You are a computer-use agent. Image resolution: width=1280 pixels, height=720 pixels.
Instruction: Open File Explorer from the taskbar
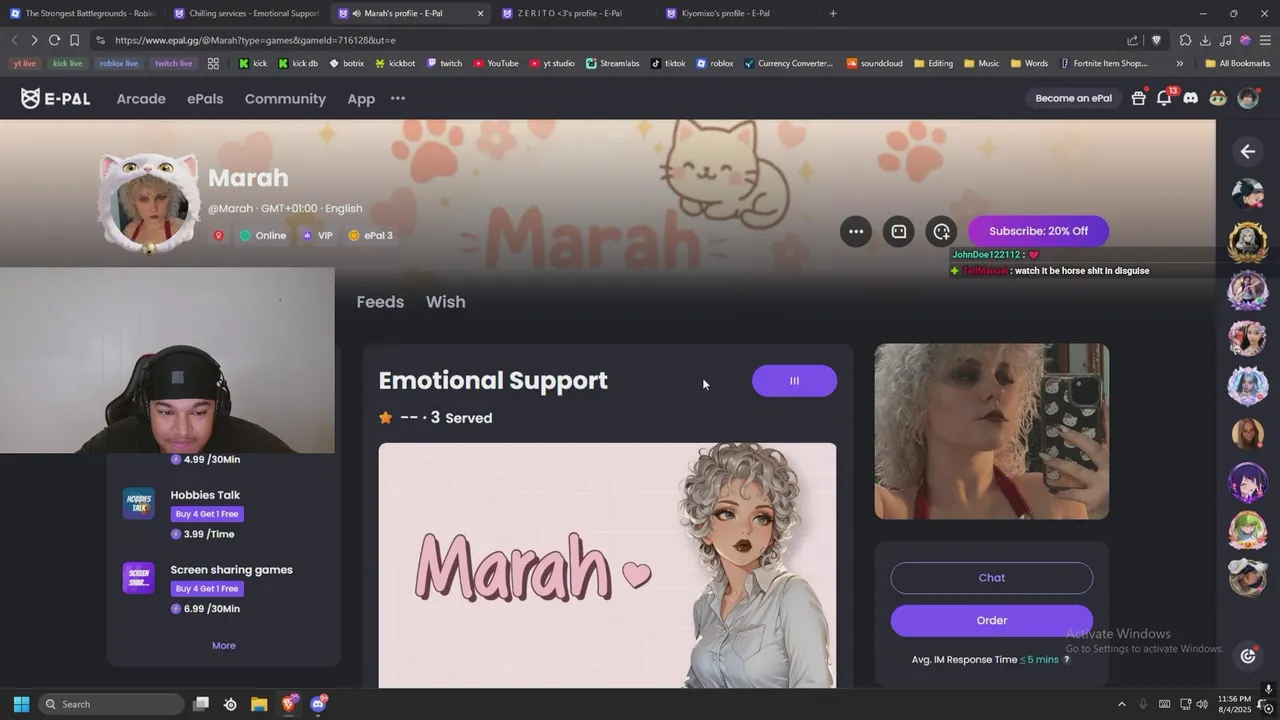(259, 704)
